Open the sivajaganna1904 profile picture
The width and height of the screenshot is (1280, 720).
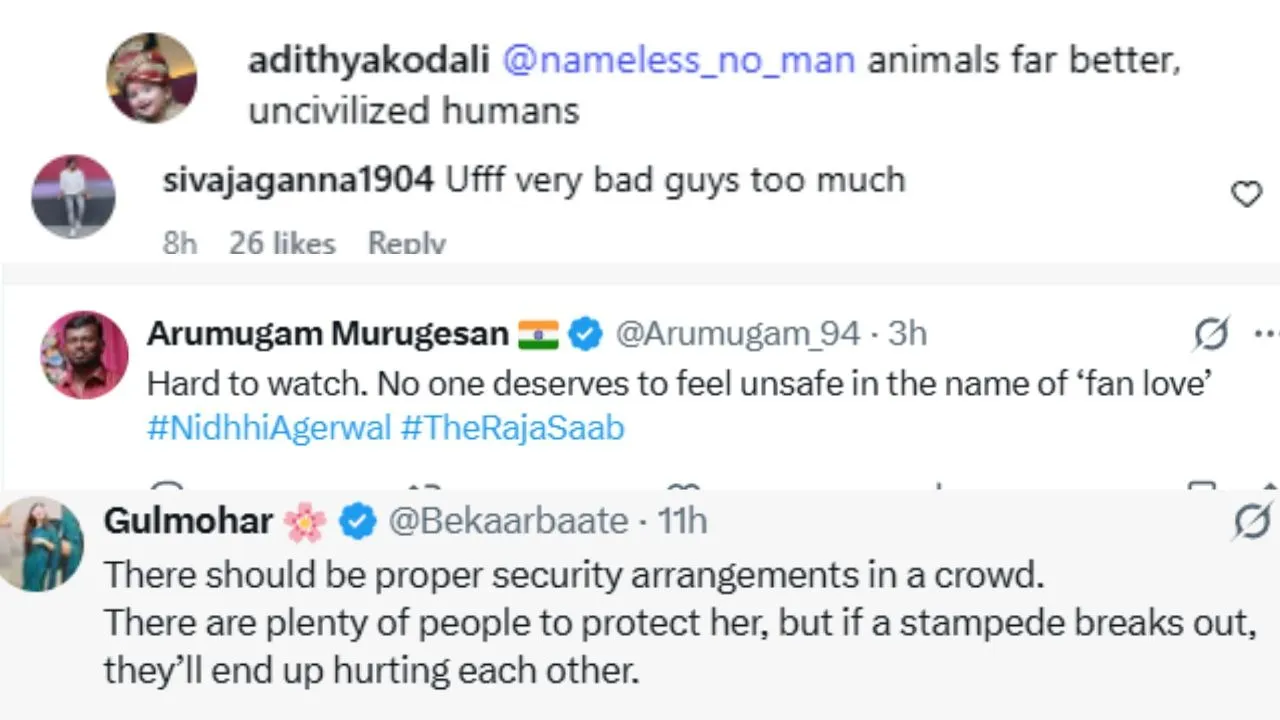click(x=73, y=195)
